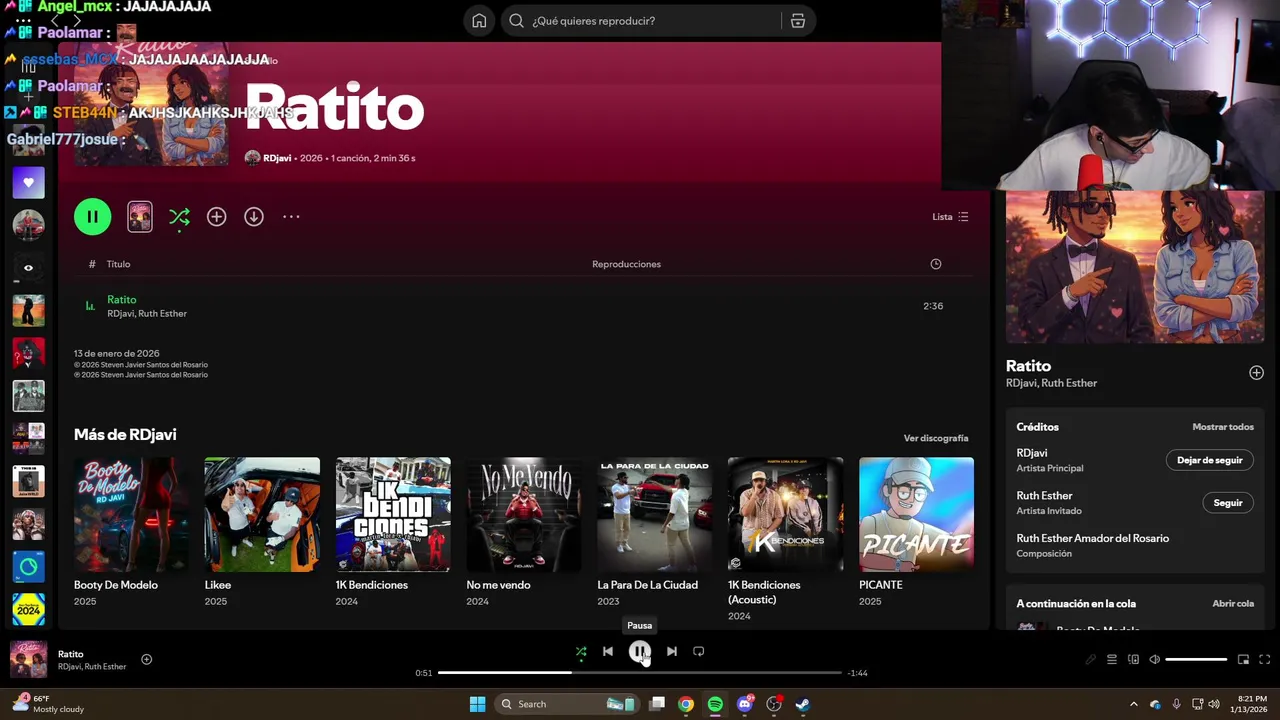Toggle repeat mode in player bar
Viewport: 1280px width, 720px height.
(x=698, y=652)
